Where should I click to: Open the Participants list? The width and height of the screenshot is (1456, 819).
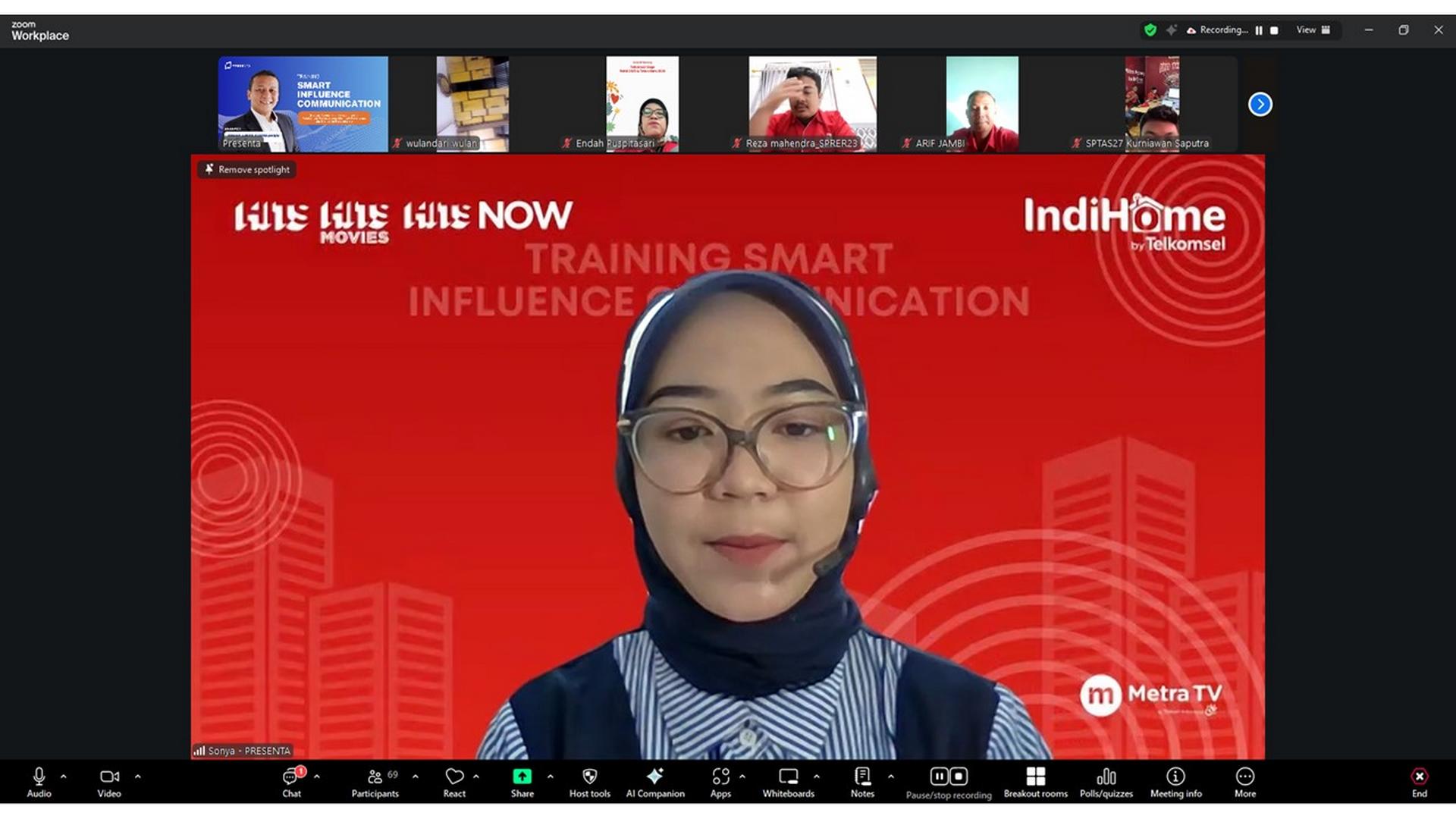point(375,782)
